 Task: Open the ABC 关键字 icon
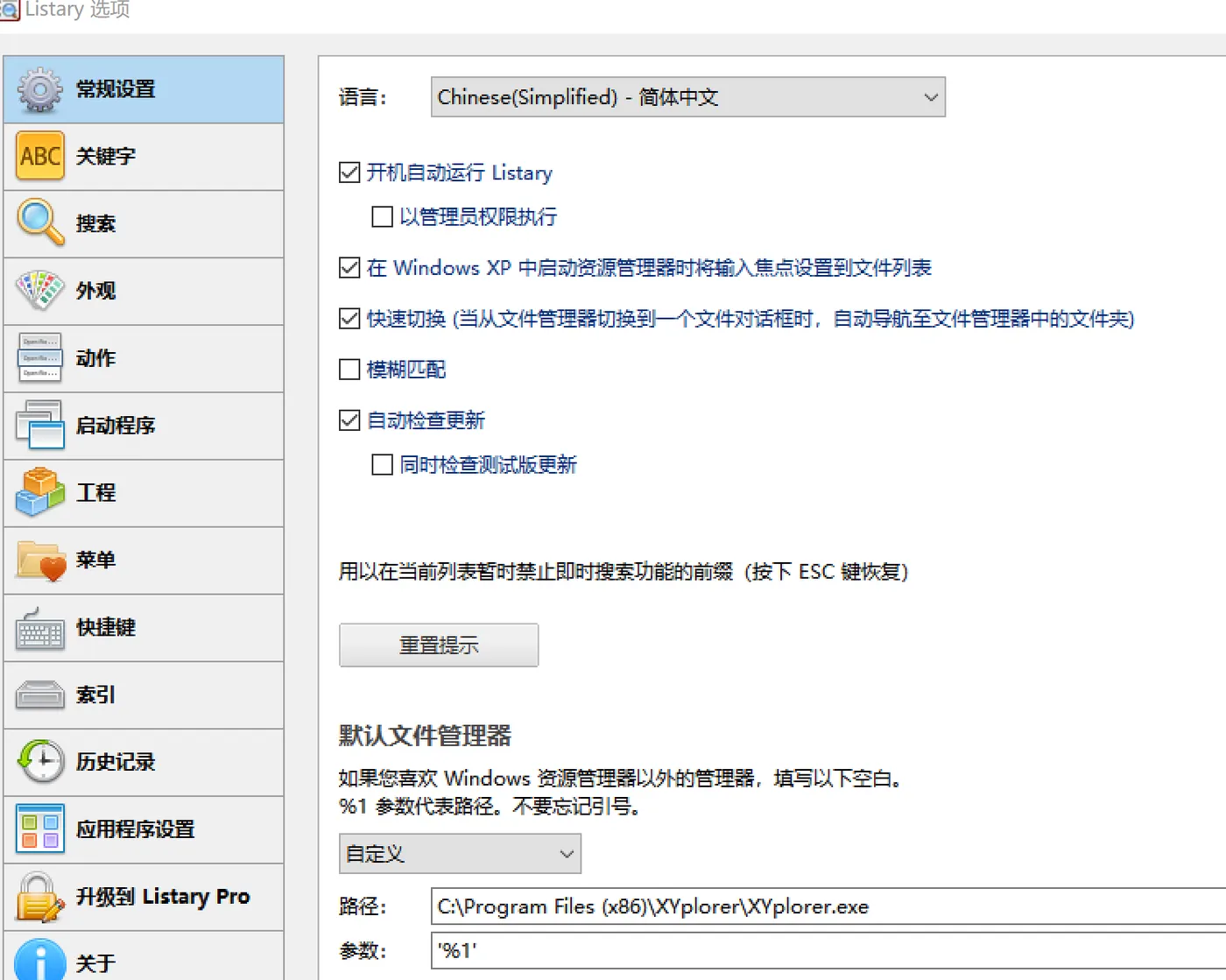(40, 156)
